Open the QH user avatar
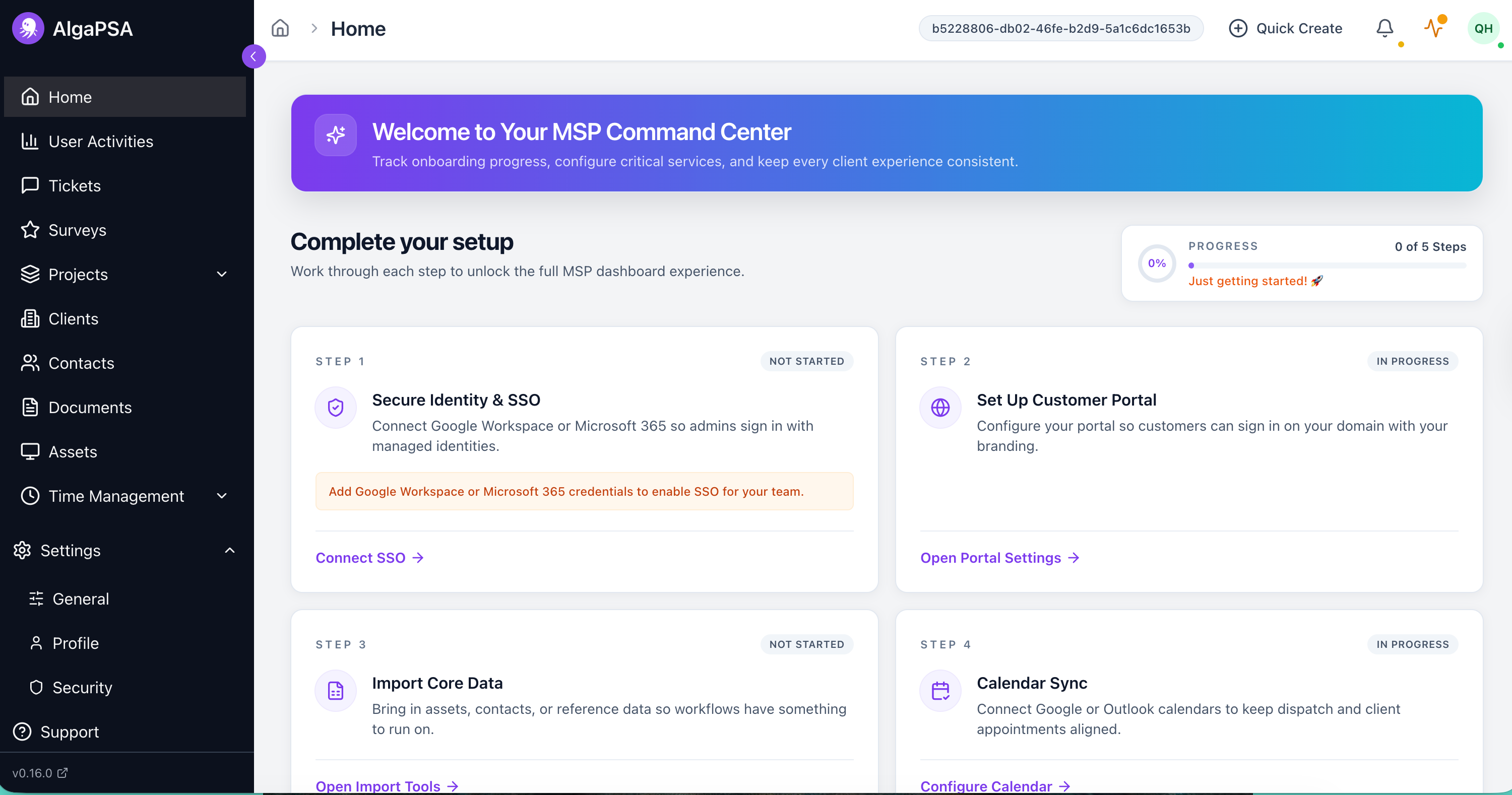Screen dimensions: 1512x795 (x=1483, y=28)
